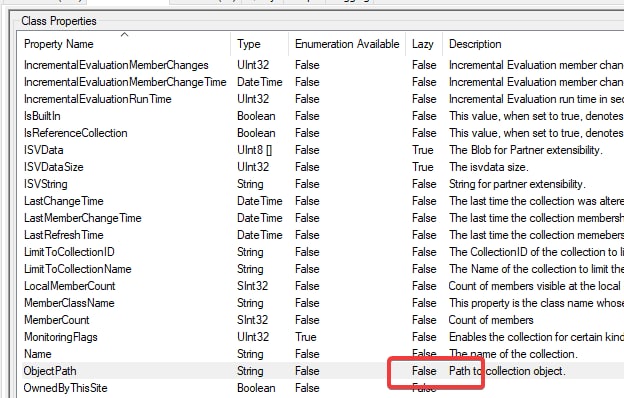
Task: Click UInt32 type of MonitoringFlags
Action: 253,337
